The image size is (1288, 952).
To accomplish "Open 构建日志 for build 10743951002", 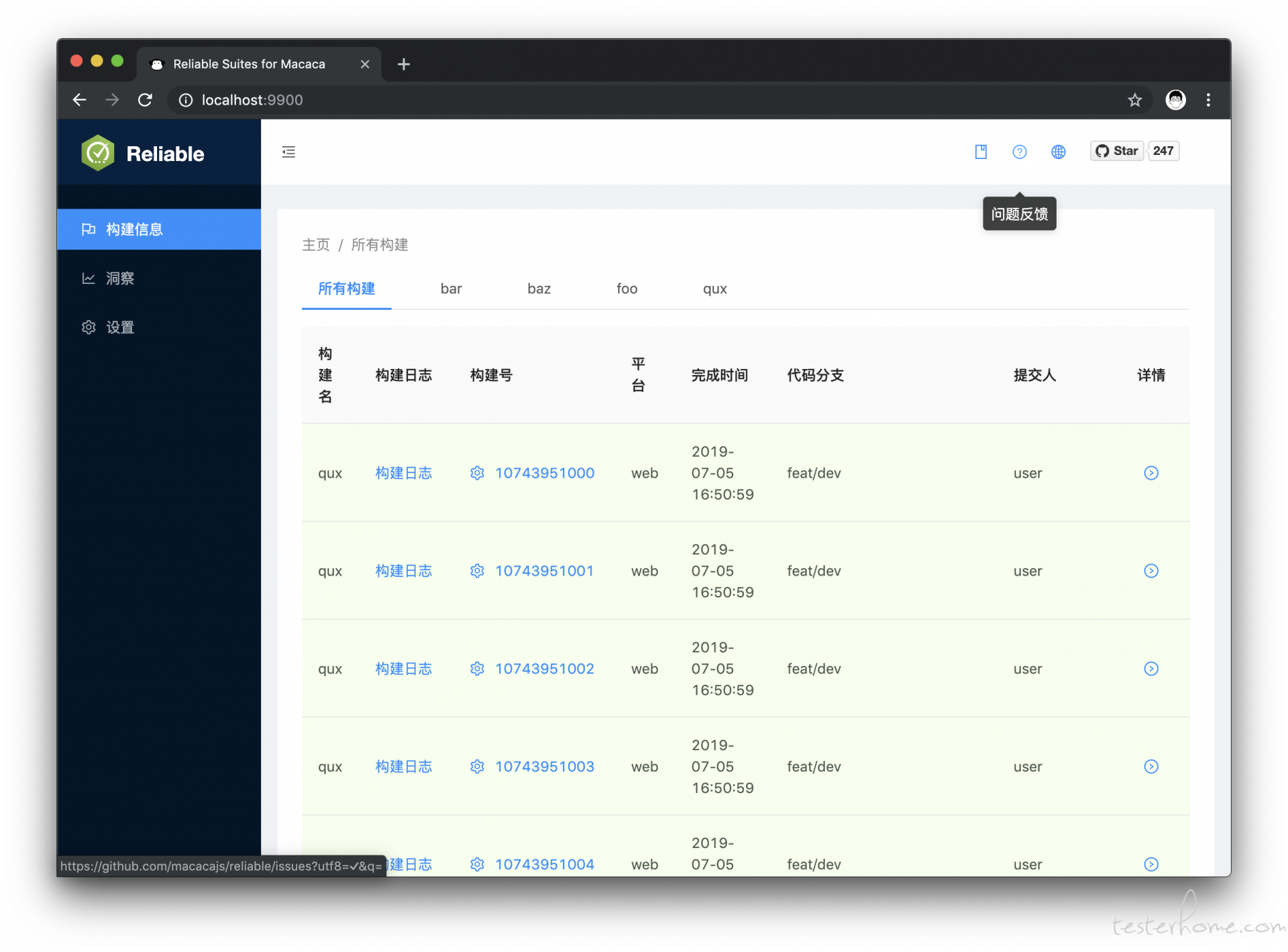I will pyautogui.click(x=403, y=669).
